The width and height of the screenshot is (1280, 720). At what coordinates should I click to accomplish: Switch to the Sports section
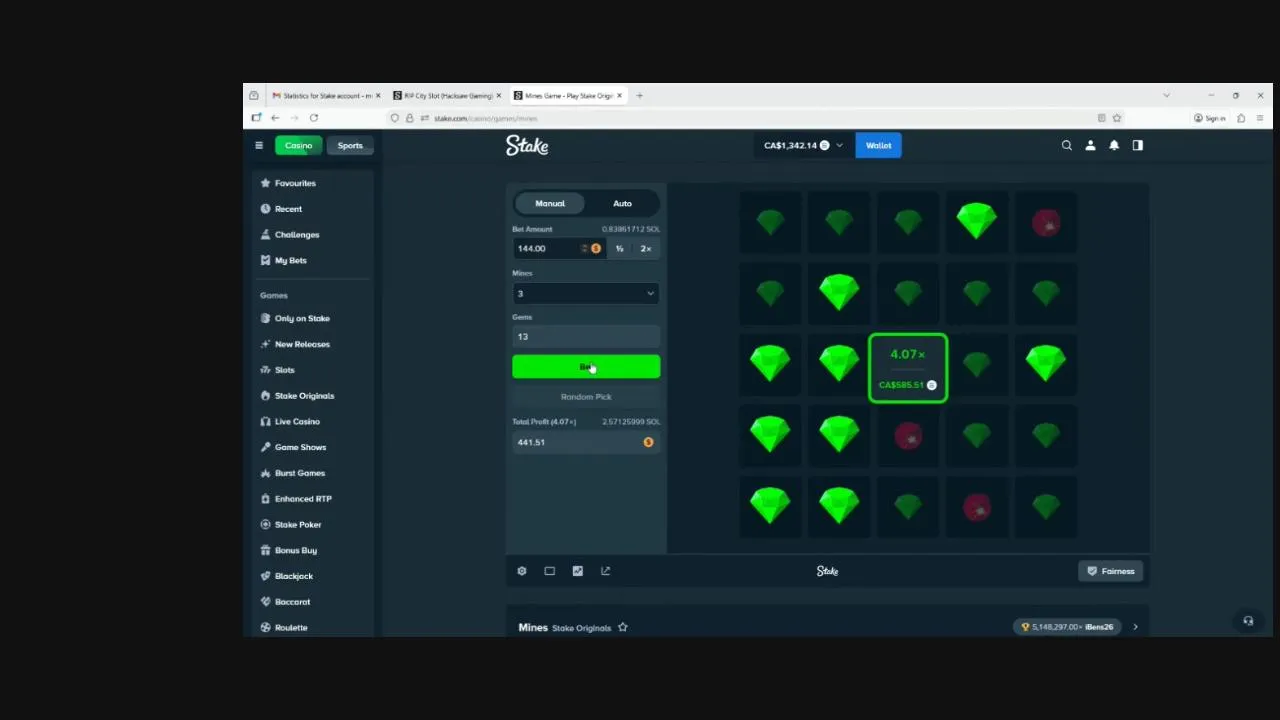pos(350,145)
